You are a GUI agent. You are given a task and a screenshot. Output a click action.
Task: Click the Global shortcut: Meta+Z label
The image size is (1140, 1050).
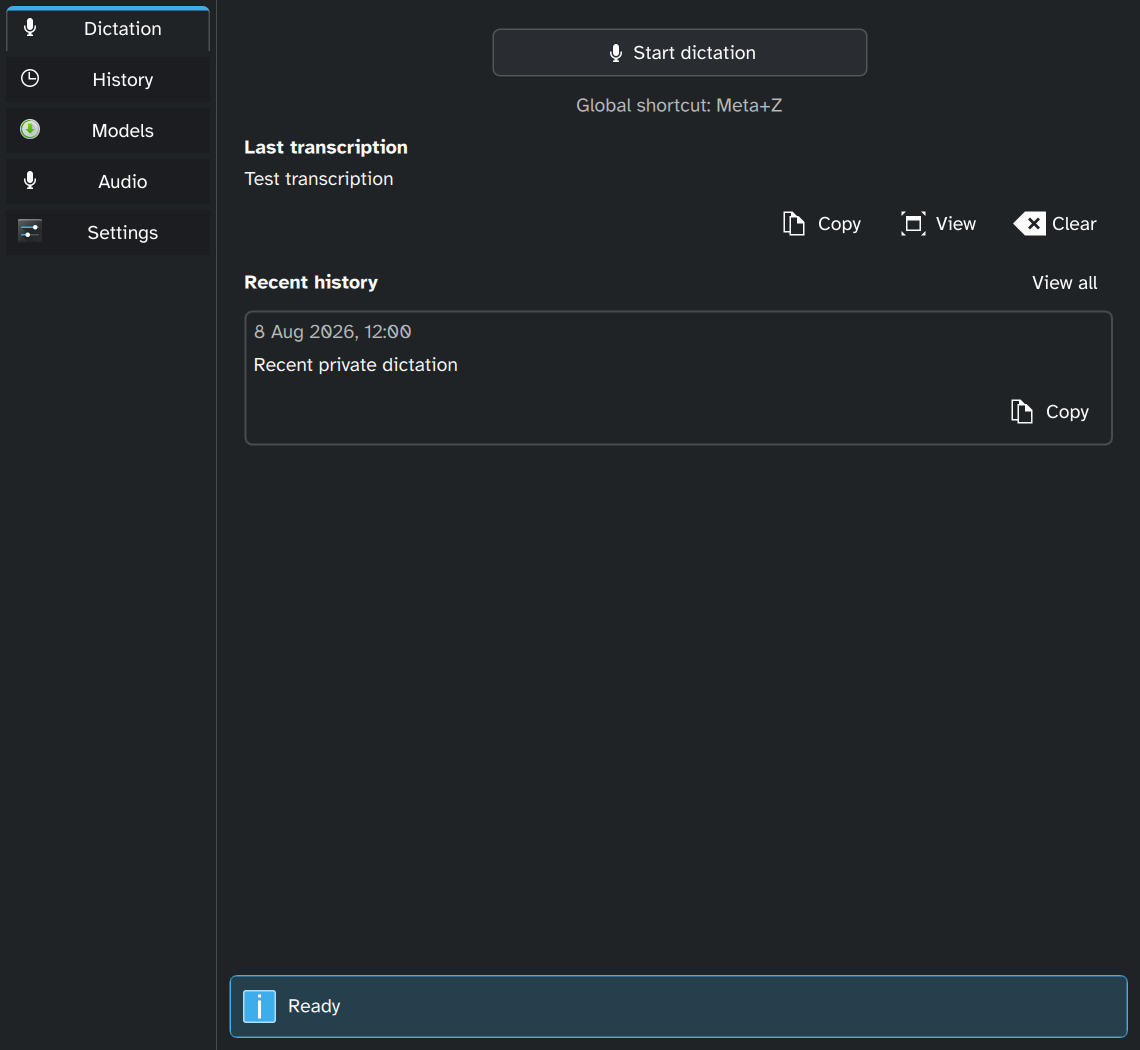coord(679,105)
